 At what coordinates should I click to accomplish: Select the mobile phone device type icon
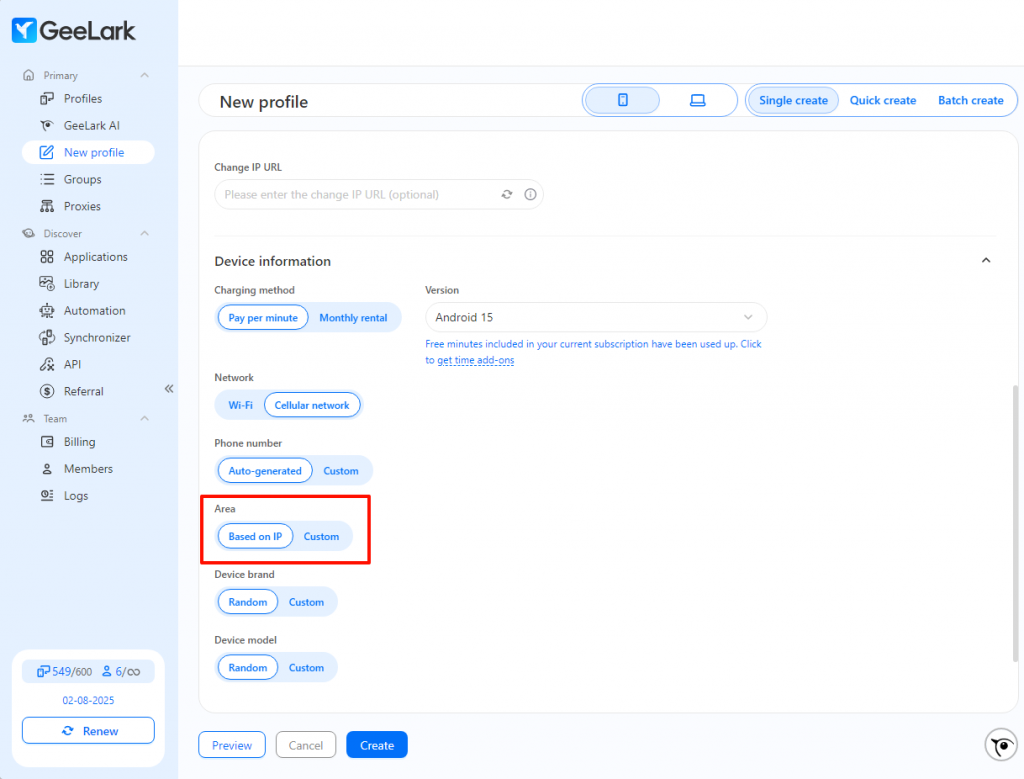tap(622, 100)
